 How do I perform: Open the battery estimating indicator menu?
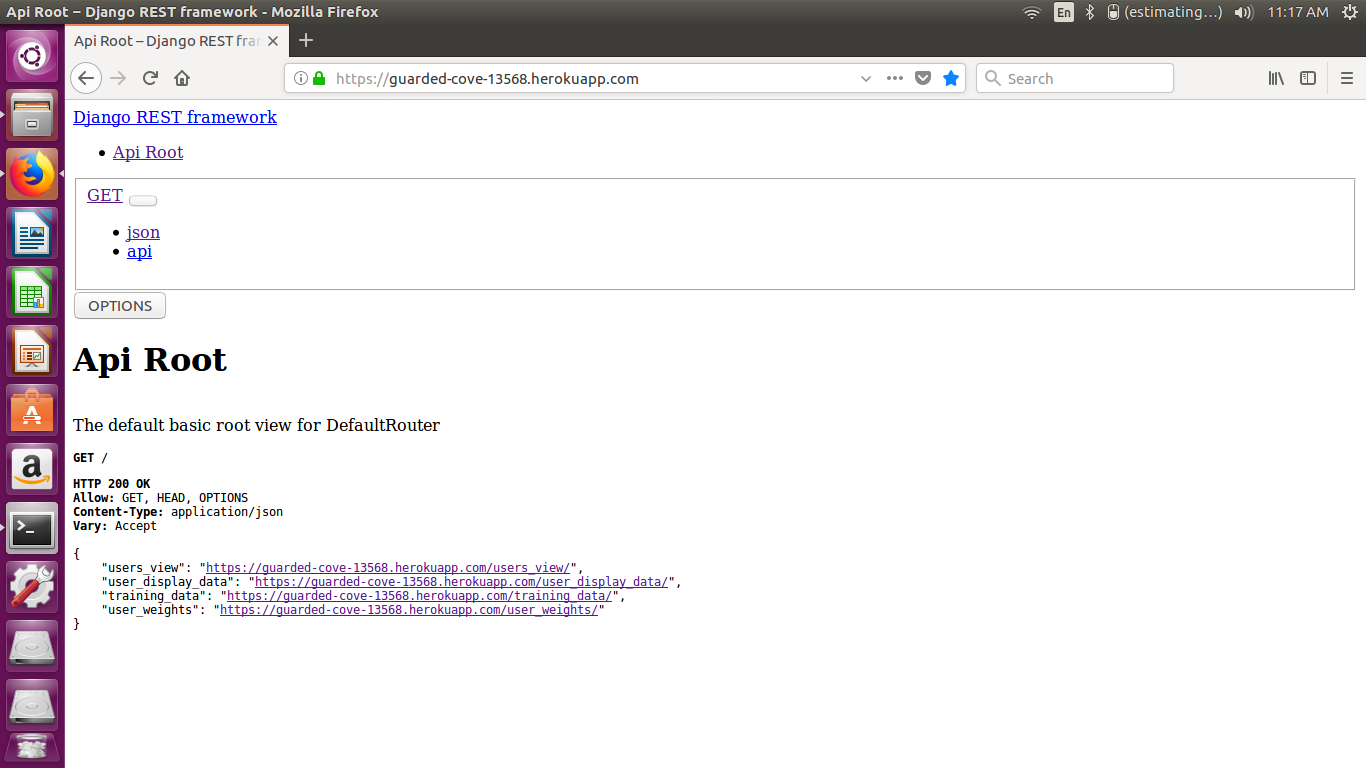click(x=1165, y=12)
